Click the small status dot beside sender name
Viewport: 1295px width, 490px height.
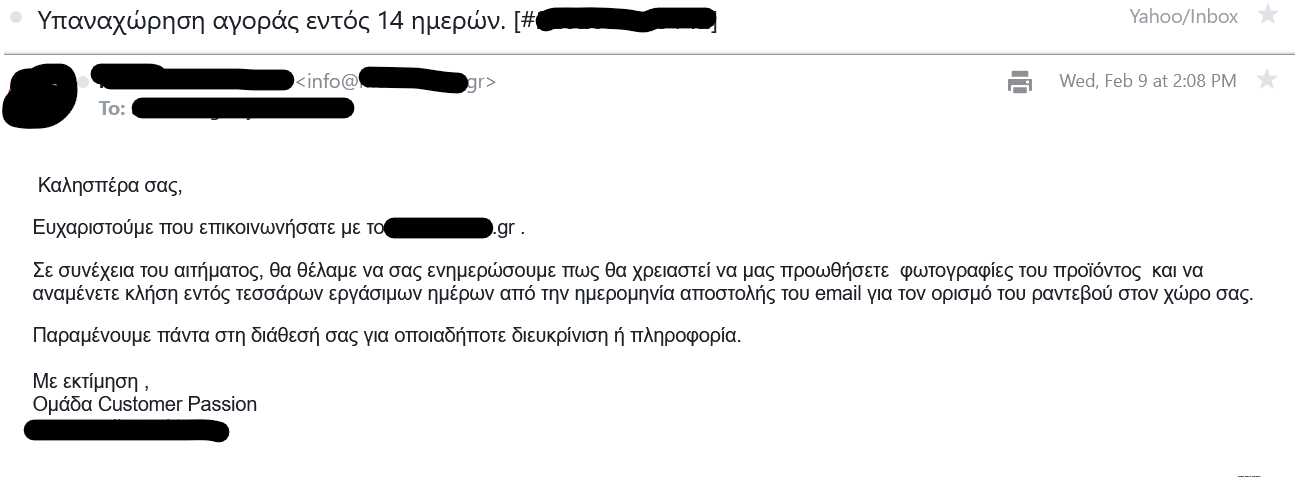pos(82,81)
